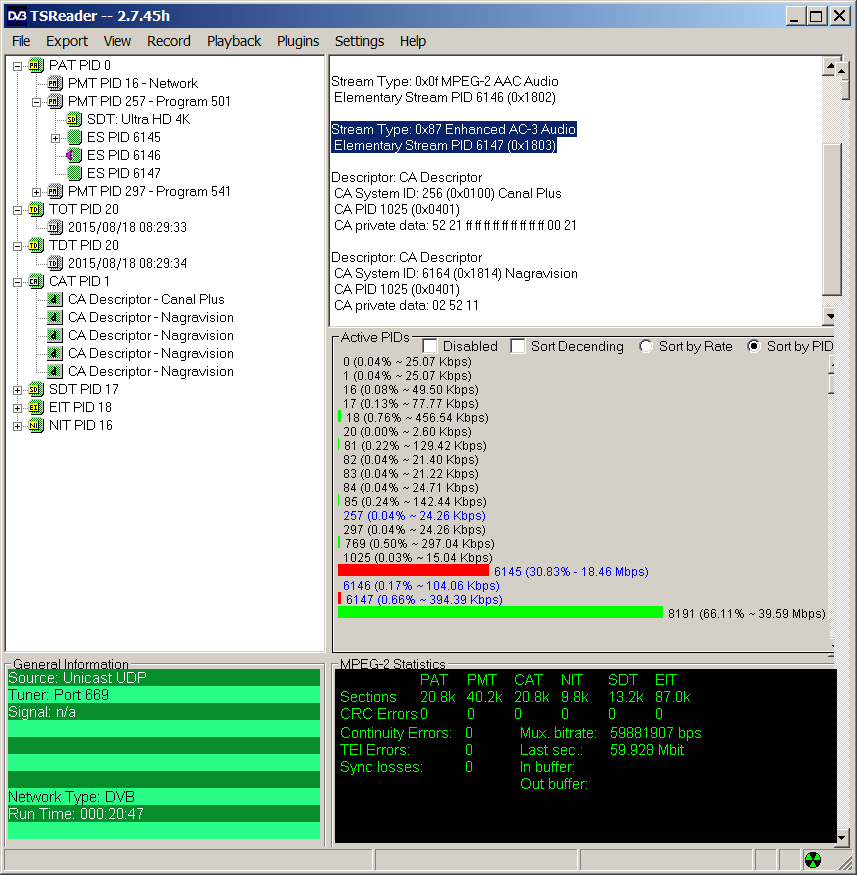Screen dimensions: 857x875
Task: Toggle the Sort Decending checkbox
Action: click(518, 346)
